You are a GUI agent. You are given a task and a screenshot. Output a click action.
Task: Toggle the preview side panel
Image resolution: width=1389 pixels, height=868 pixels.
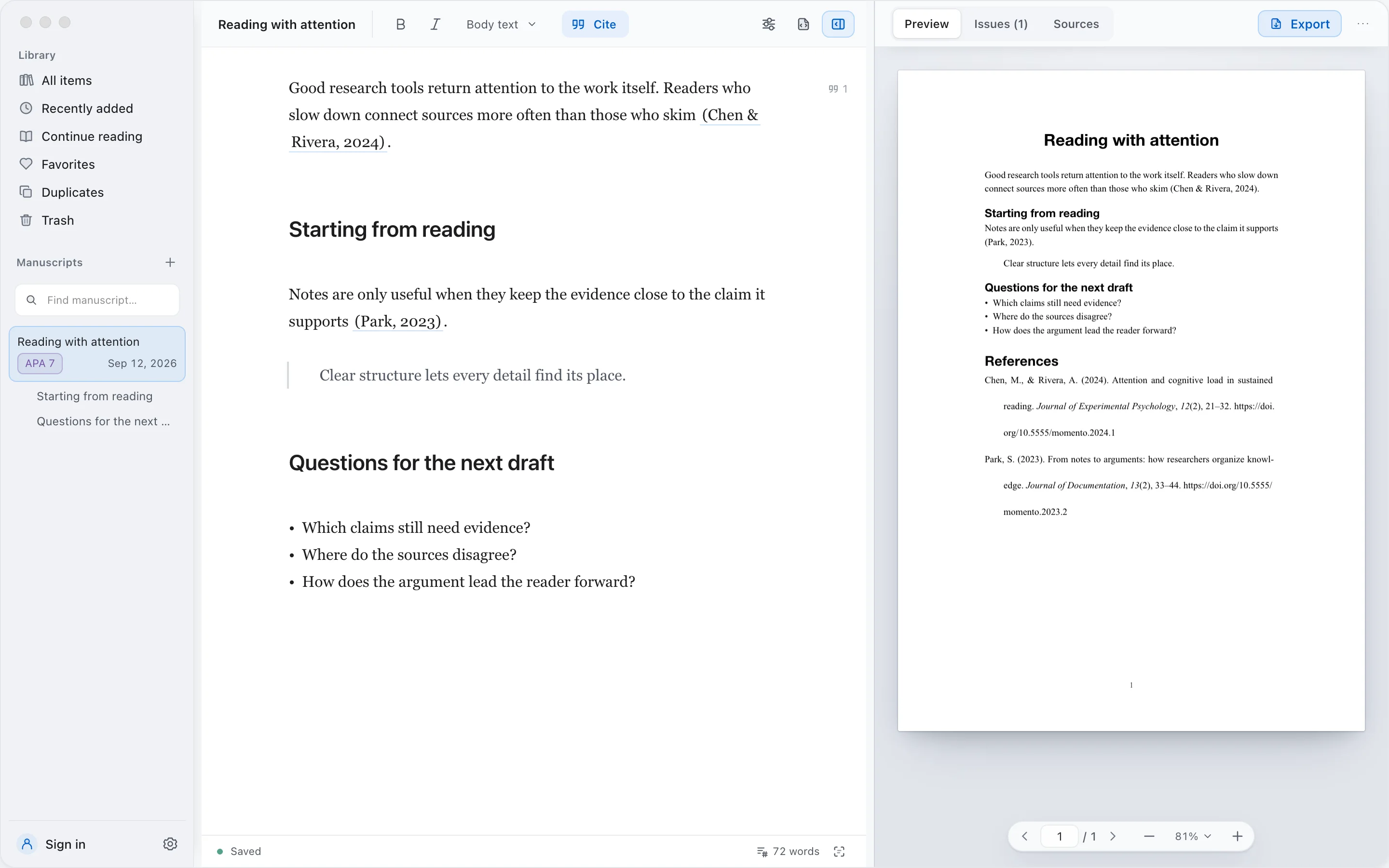[838, 24]
